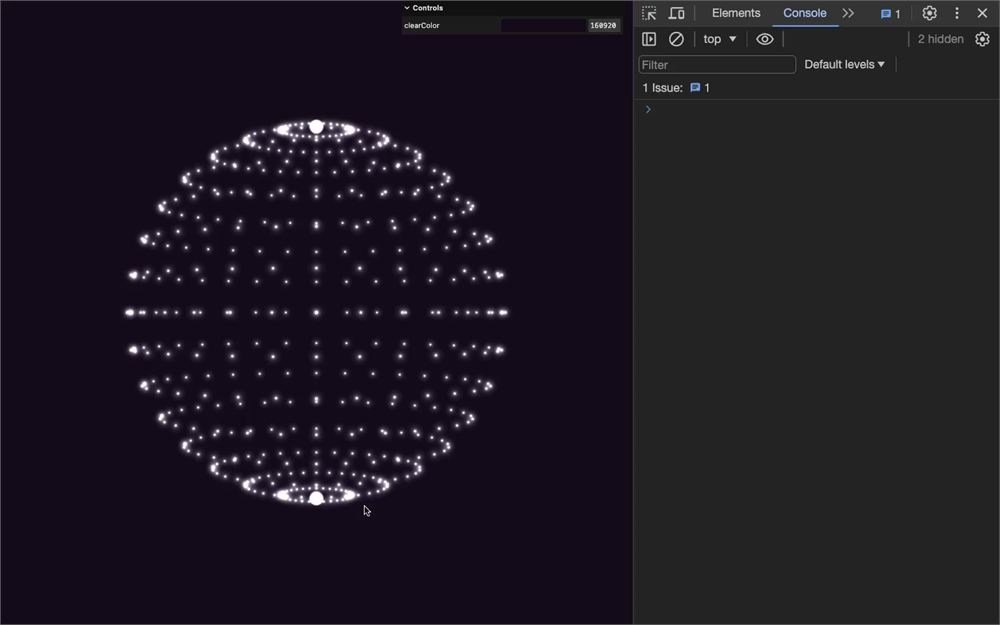Open the issues counter badge in toolbar
Image resolution: width=1000 pixels, height=625 pixels.
click(890, 13)
